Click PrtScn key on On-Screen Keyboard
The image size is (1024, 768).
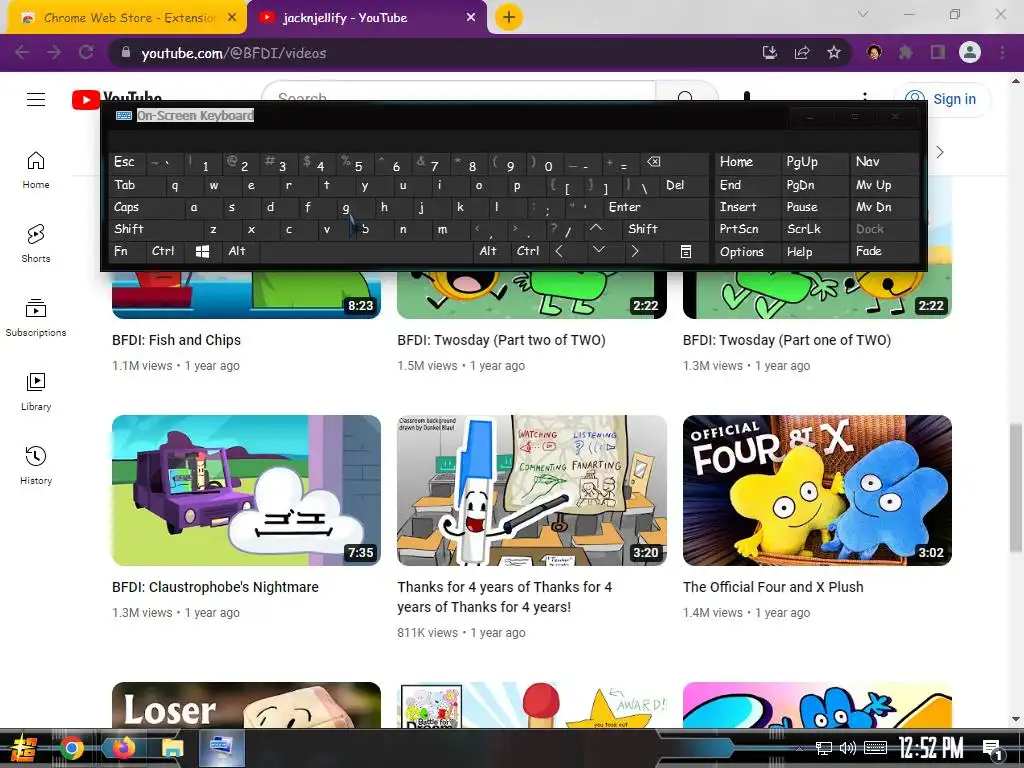[x=747, y=229]
